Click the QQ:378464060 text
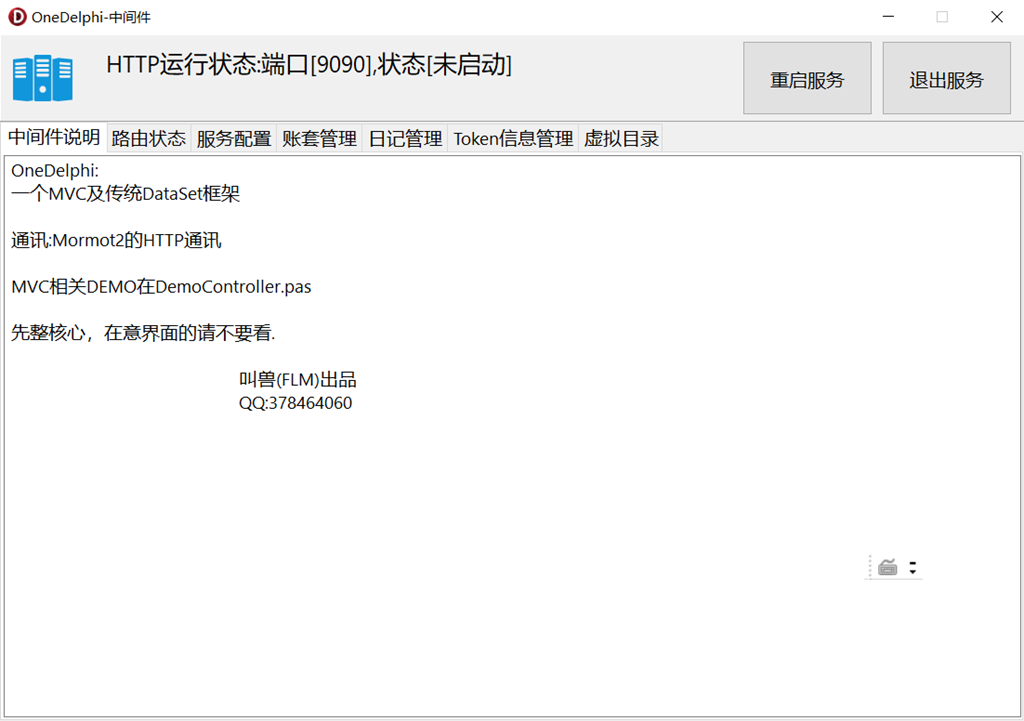Image resolution: width=1024 pixels, height=721 pixels. click(295, 403)
